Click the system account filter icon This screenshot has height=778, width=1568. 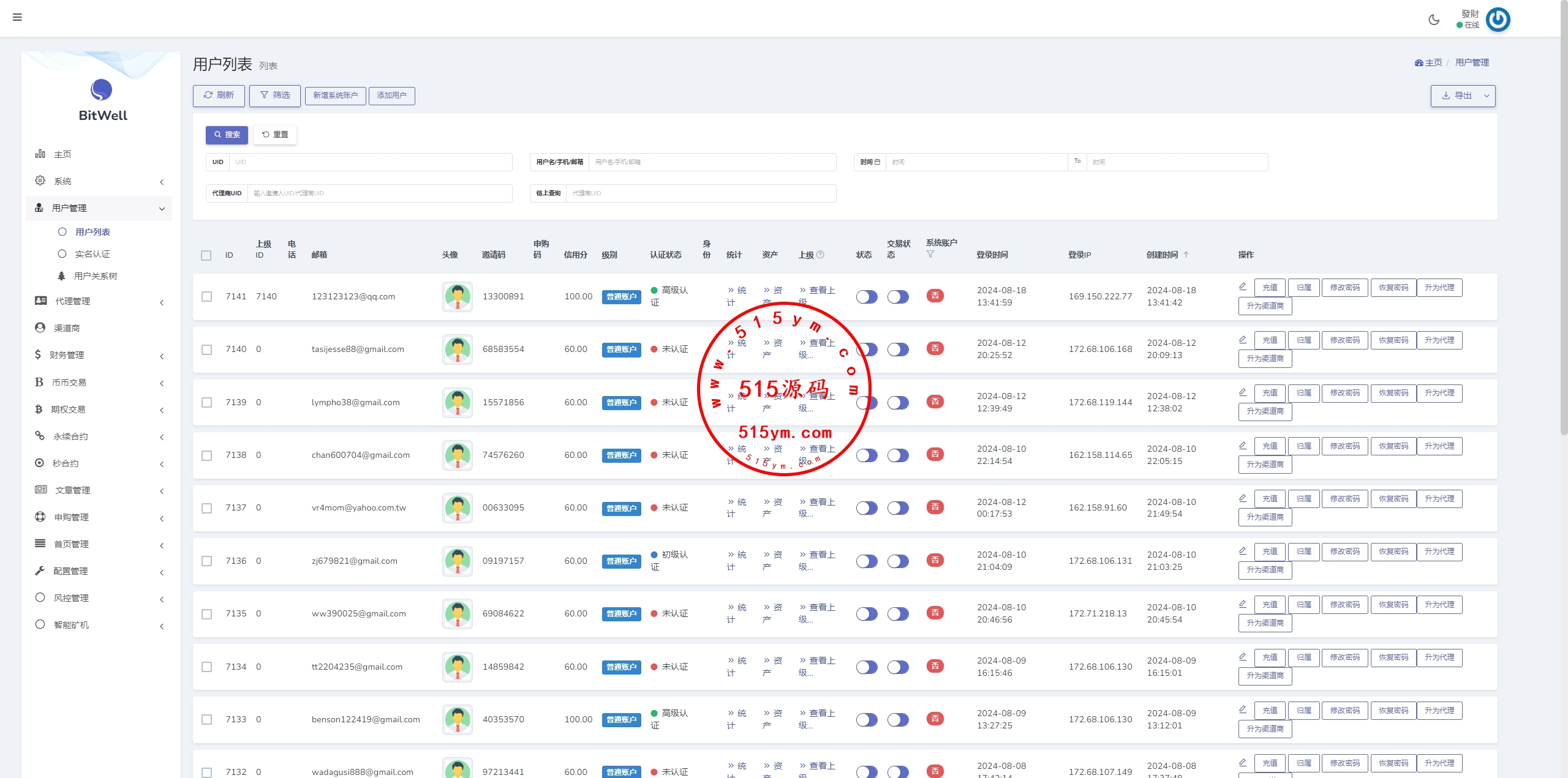pos(930,254)
